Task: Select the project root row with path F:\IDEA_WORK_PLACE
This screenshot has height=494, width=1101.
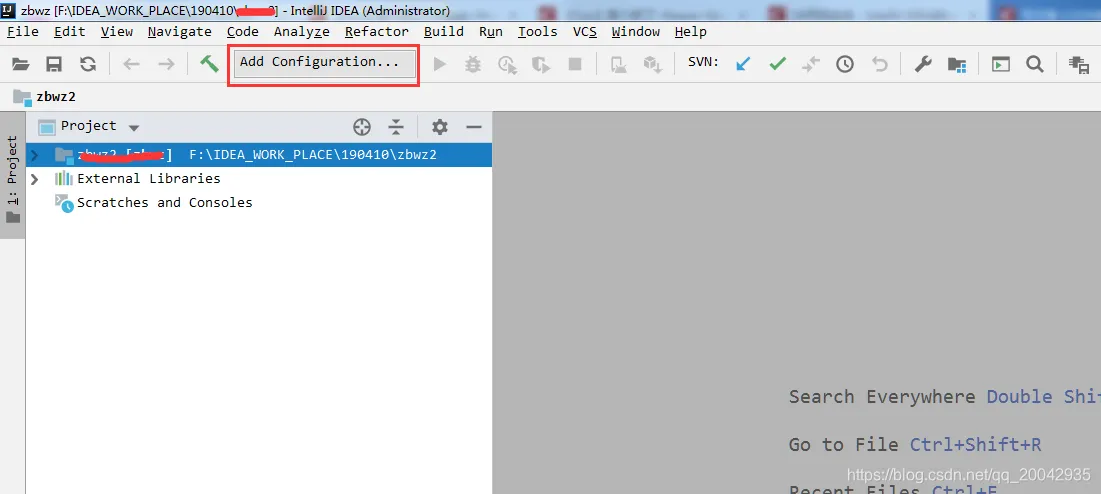Action: click(259, 154)
